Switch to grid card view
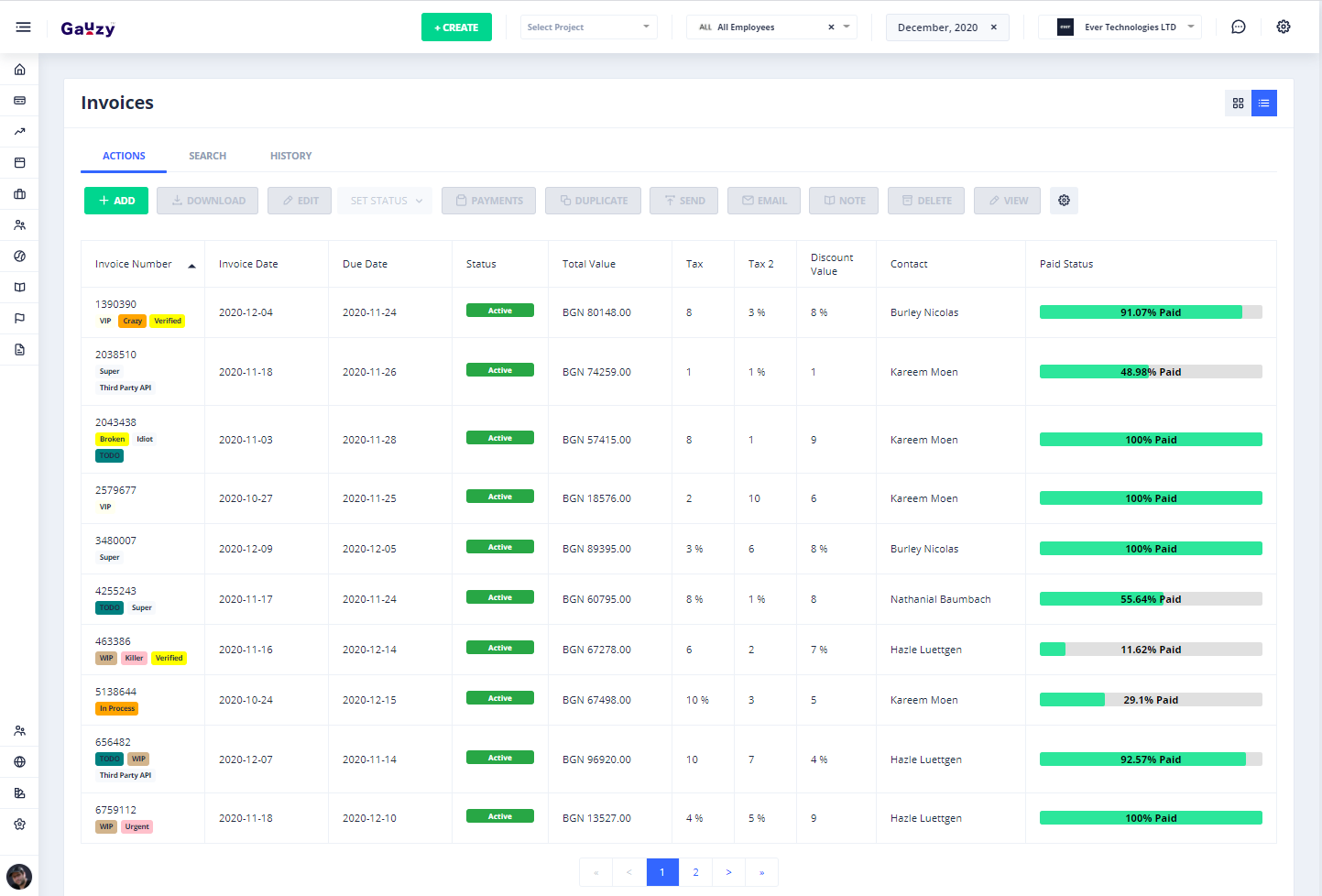 (x=1238, y=104)
